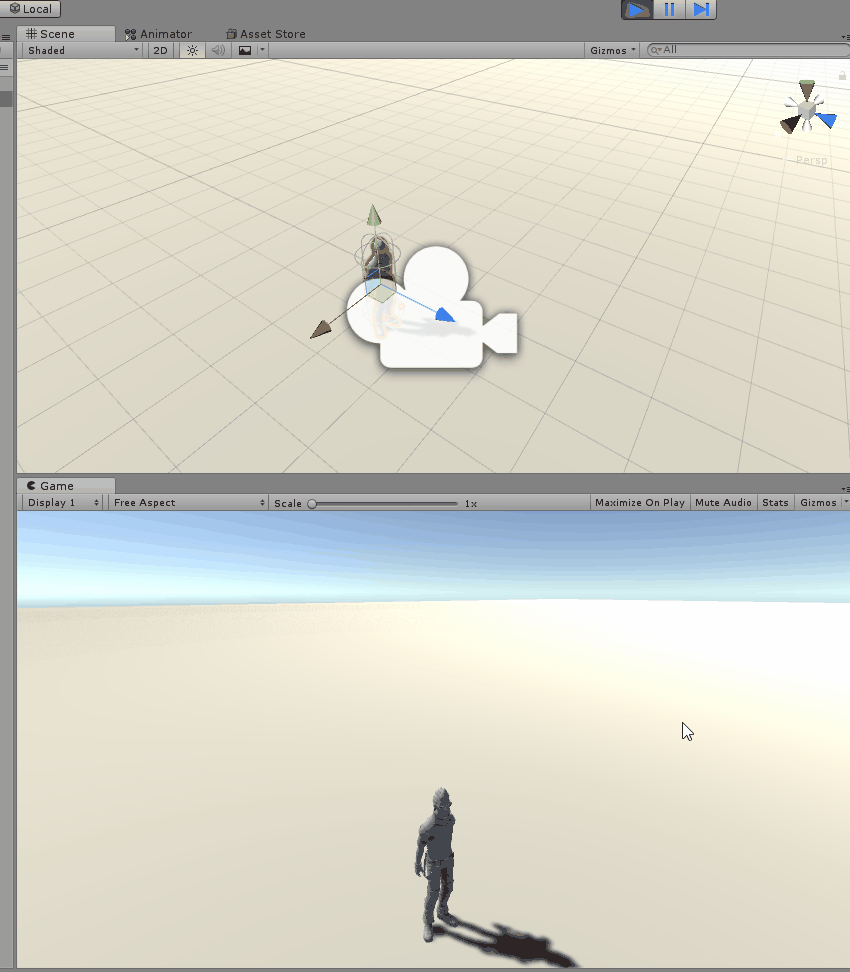The height and width of the screenshot is (972, 850).
Task: Toggle scene lighting sun icon
Action: 193,50
